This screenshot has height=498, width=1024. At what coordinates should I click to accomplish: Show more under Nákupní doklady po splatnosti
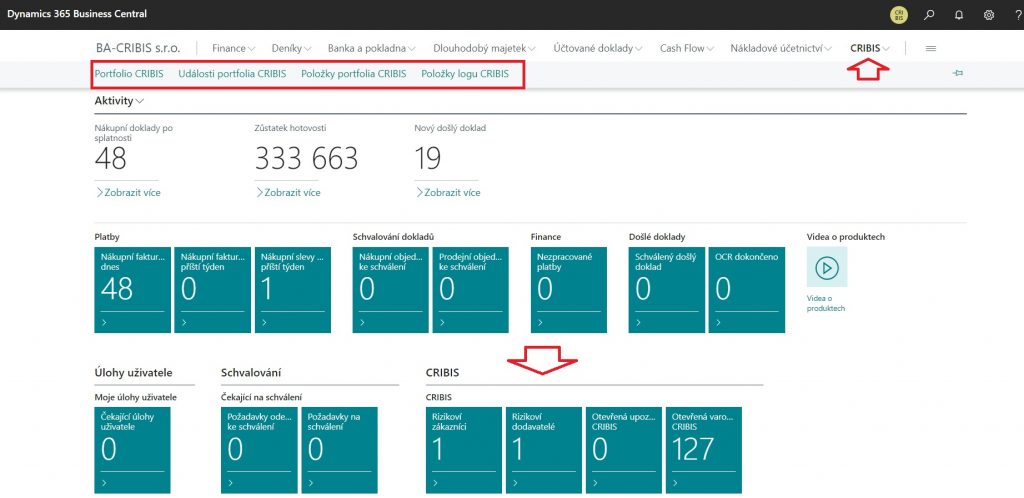(128, 193)
